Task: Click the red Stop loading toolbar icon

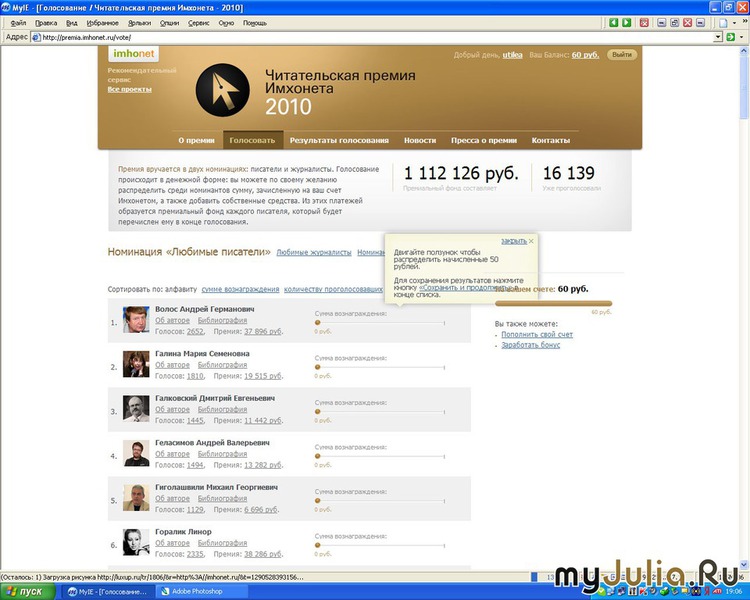Action: 644,22
